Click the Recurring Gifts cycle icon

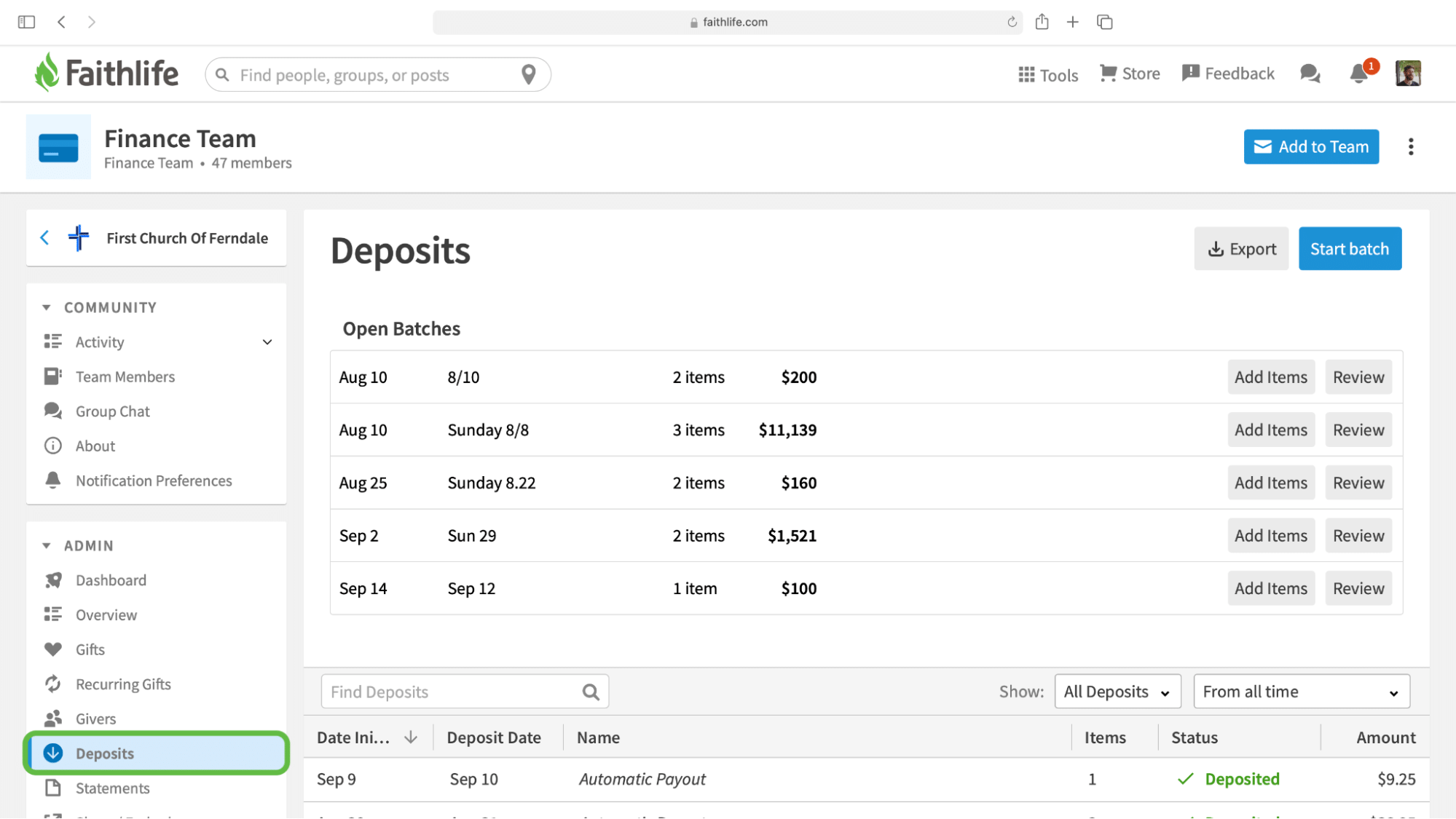[x=53, y=684]
